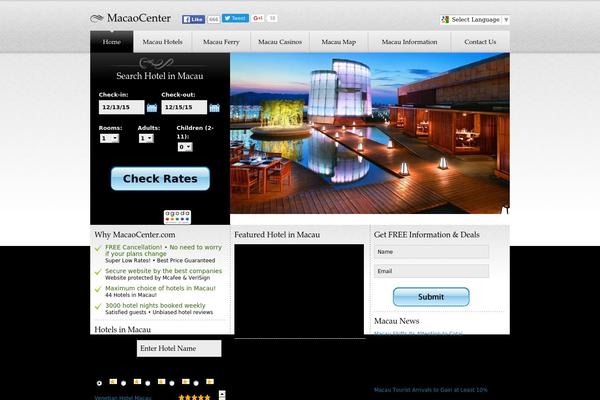Click the hotel terrace hero image
600x400 pixels.
pos(370,133)
